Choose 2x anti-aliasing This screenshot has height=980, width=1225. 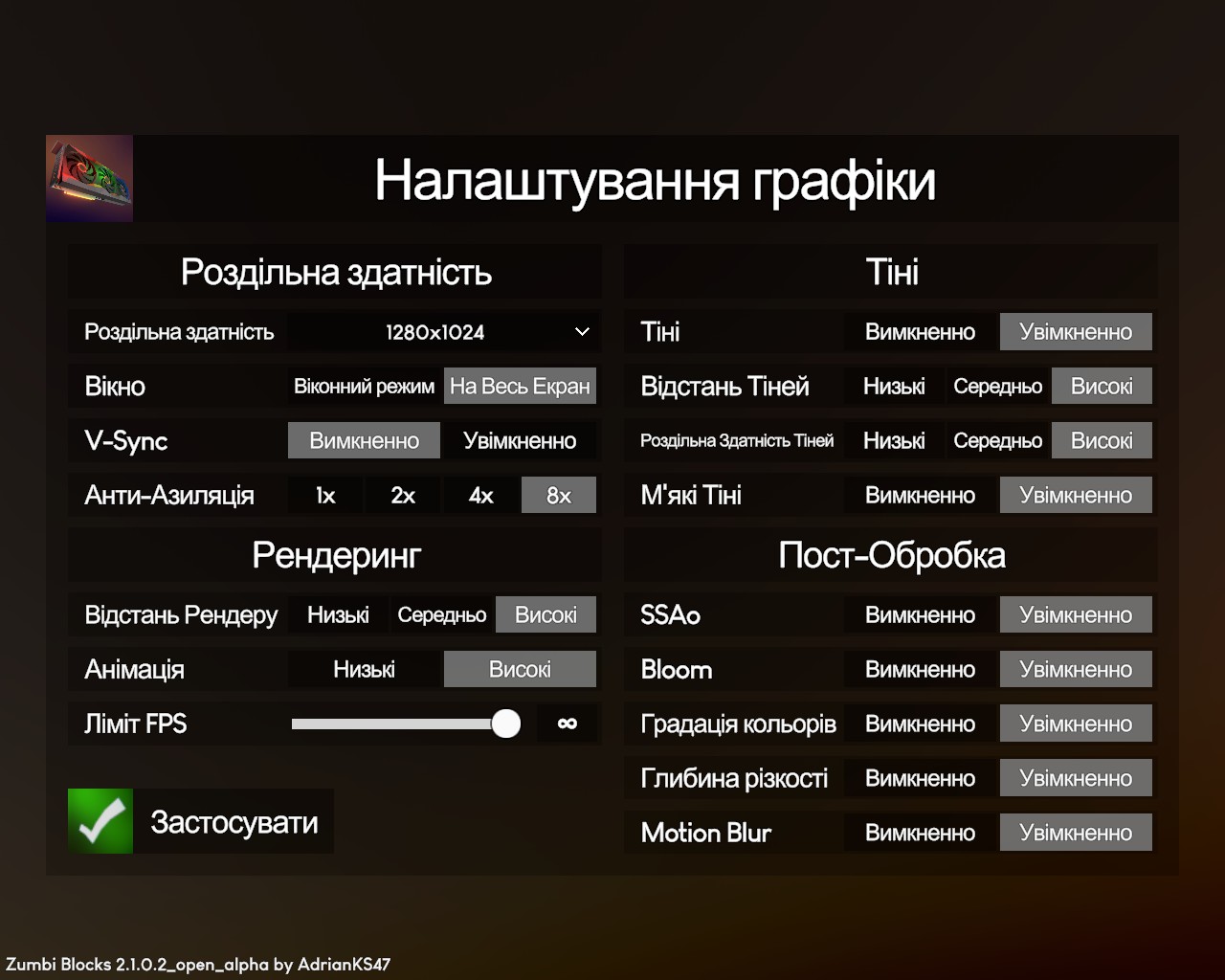pyautogui.click(x=403, y=496)
